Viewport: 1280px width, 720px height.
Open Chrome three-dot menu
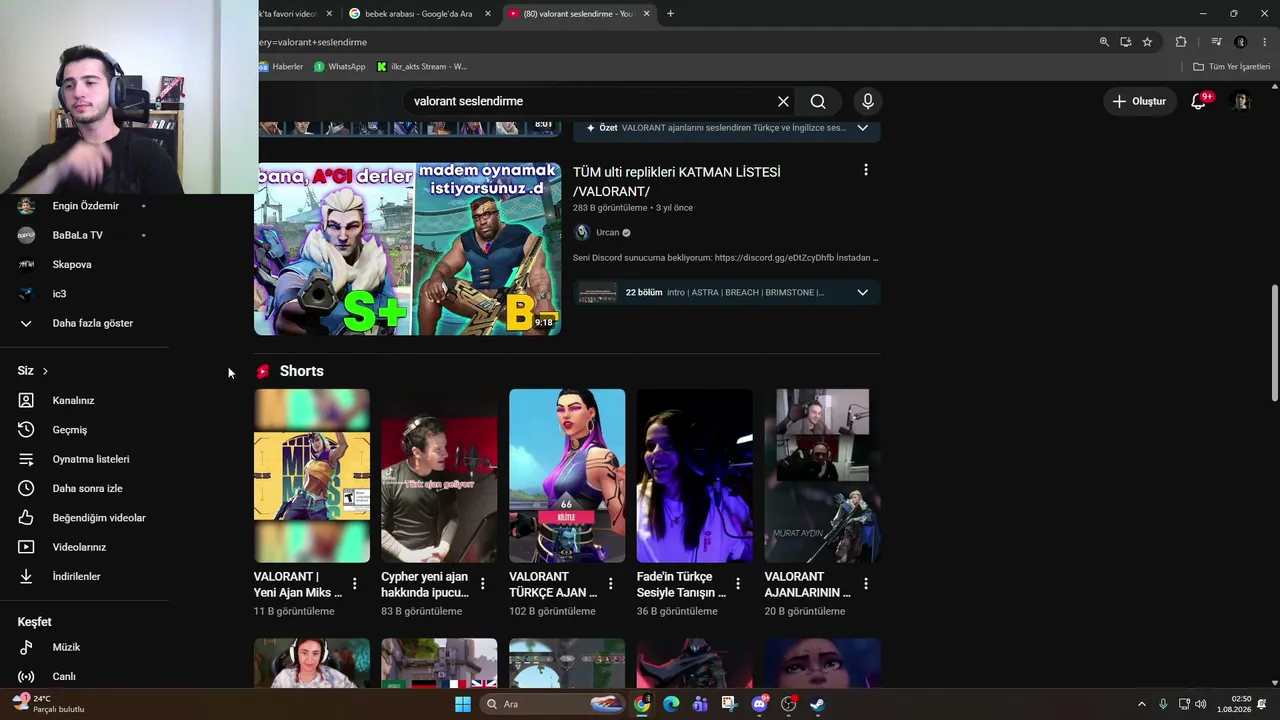(x=1265, y=42)
